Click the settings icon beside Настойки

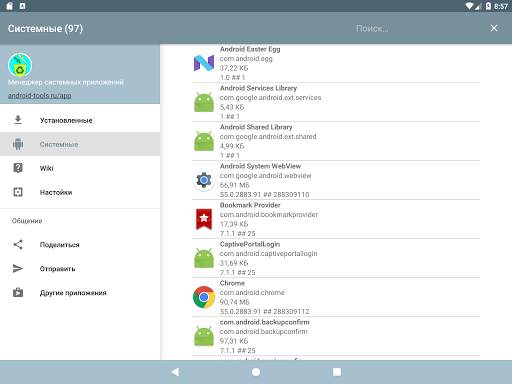(18, 192)
